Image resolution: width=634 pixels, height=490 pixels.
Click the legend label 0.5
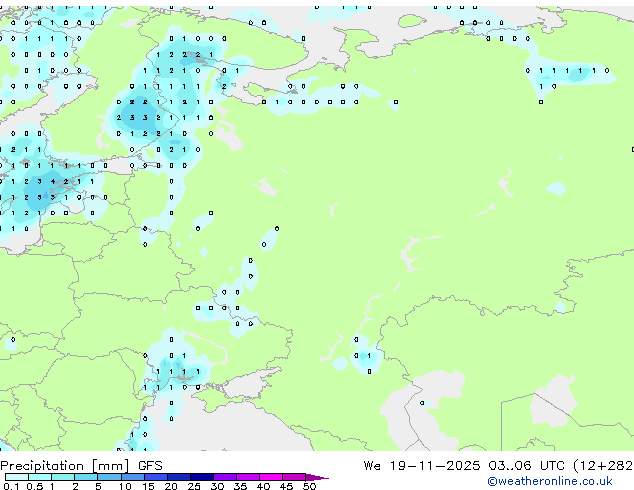34,486
